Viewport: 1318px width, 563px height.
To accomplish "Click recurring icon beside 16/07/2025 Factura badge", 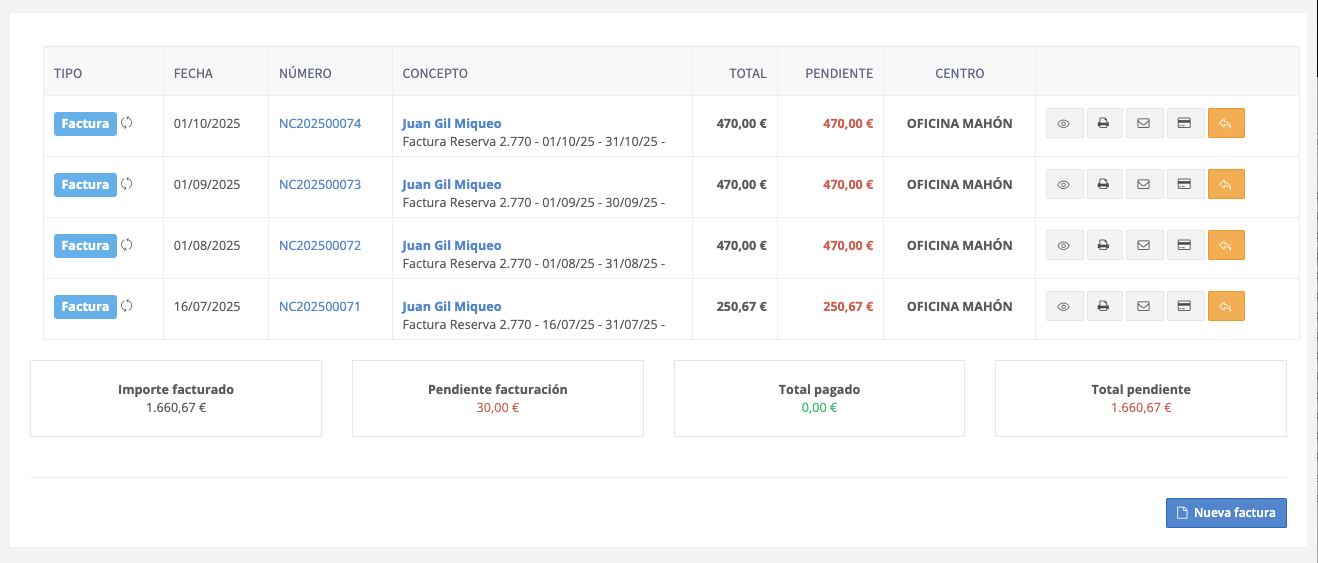I will click(127, 307).
